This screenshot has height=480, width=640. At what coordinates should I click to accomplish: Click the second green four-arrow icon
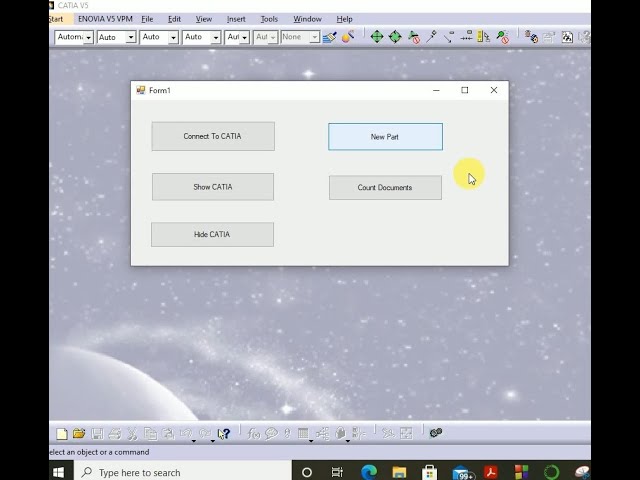[395, 37]
